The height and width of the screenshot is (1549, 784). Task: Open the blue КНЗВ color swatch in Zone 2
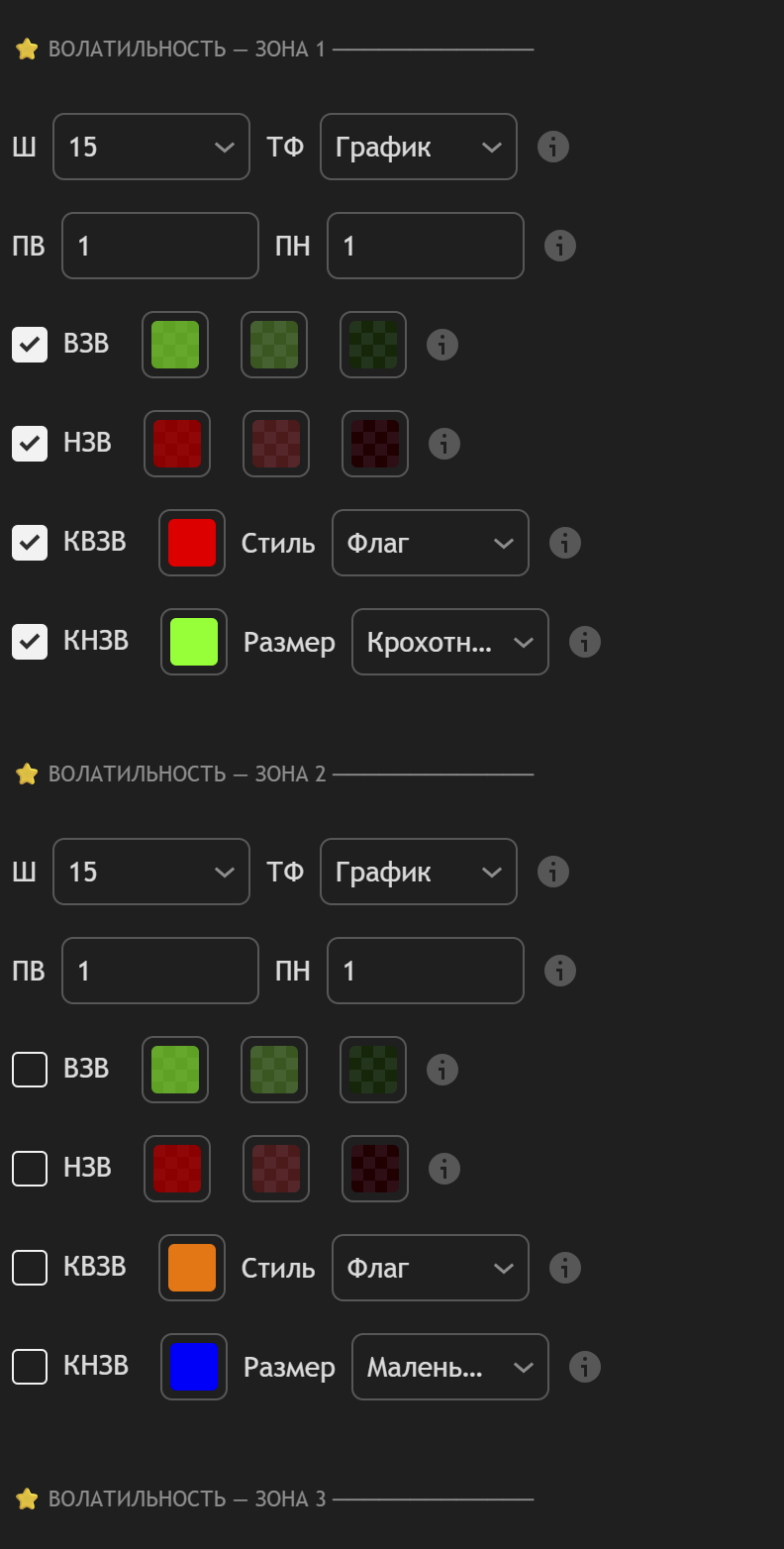pos(194,1367)
